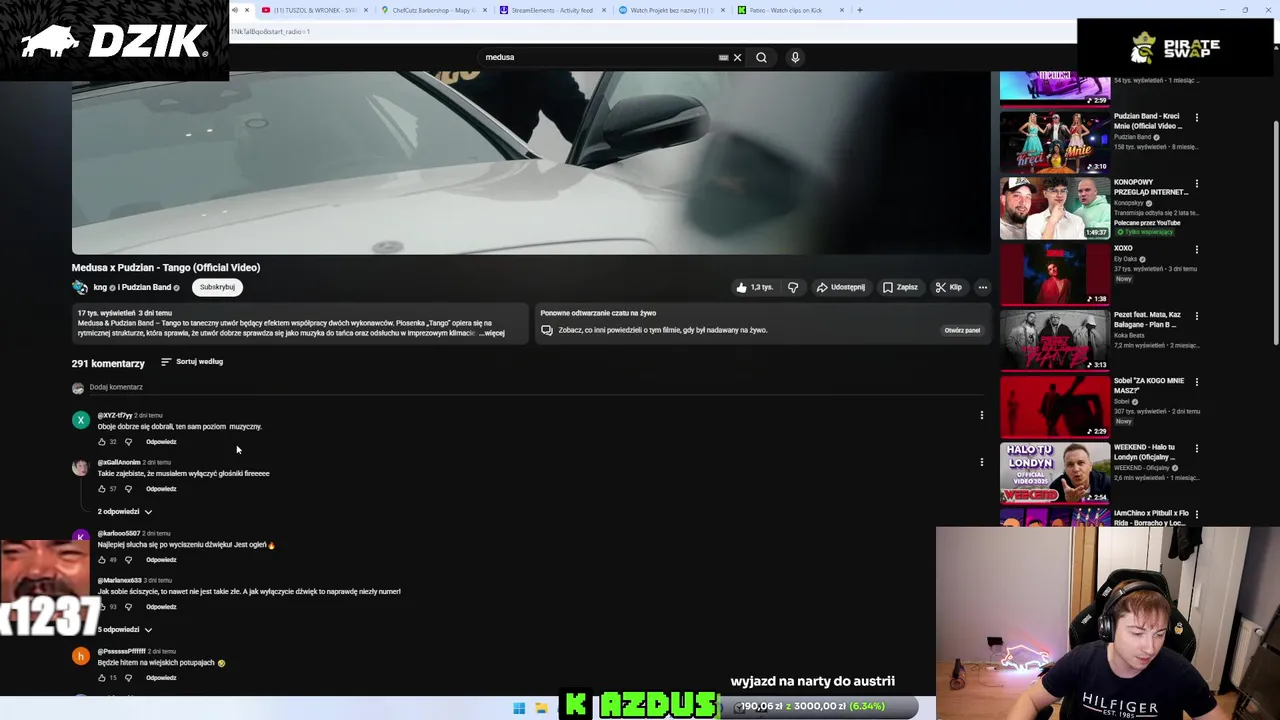Switch to Patiro Watch clips on Kick tab

pos(787,10)
